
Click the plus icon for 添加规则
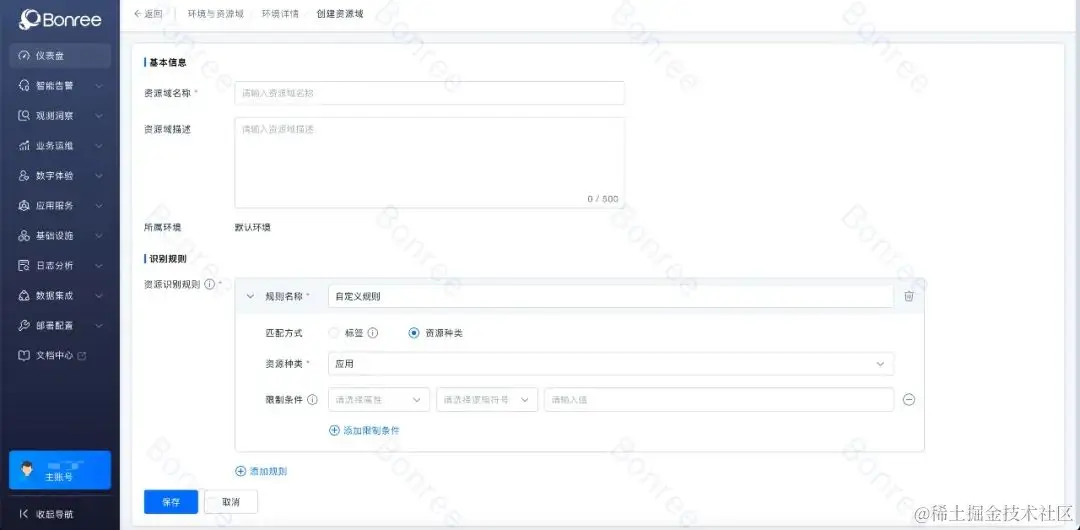(x=240, y=471)
